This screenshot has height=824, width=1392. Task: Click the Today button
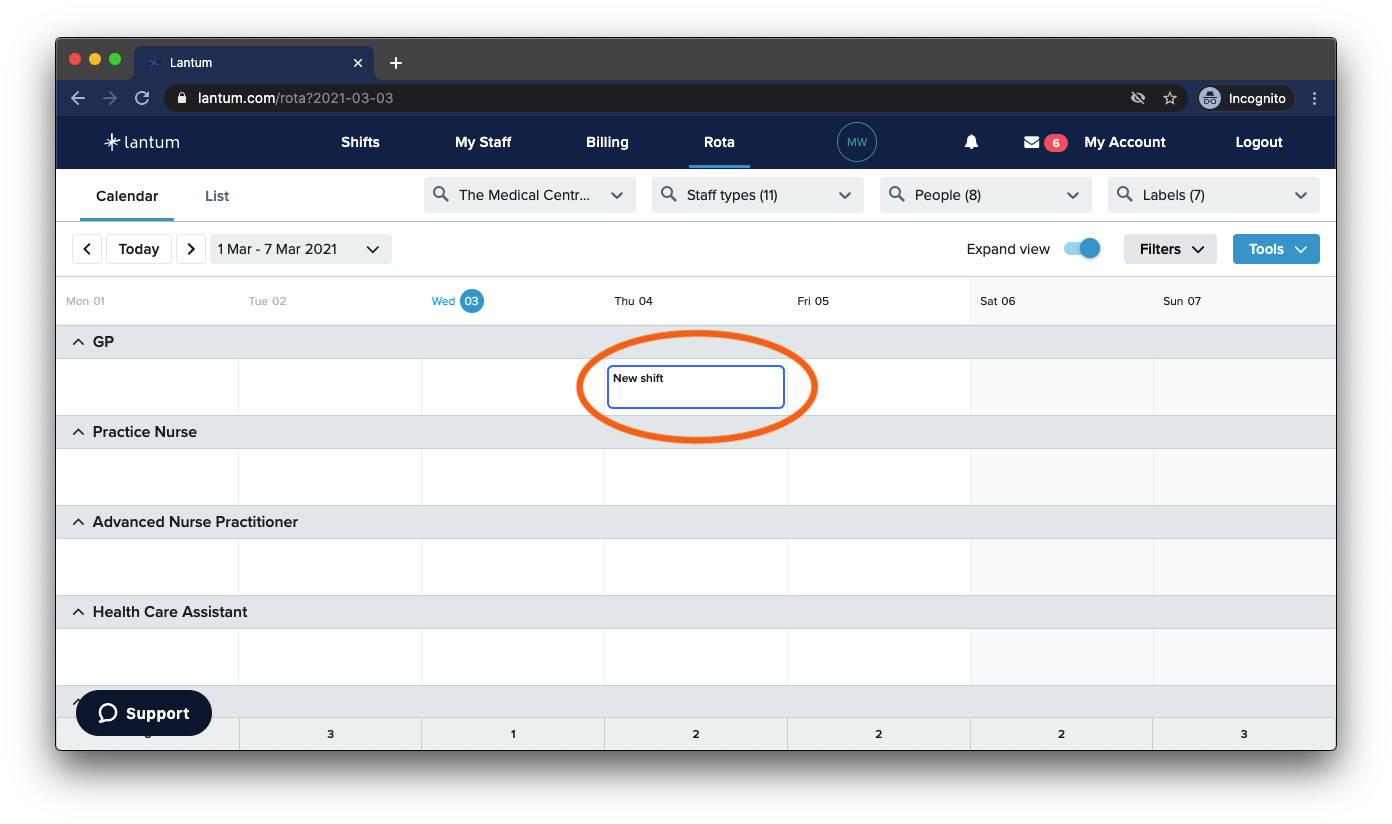(x=139, y=249)
